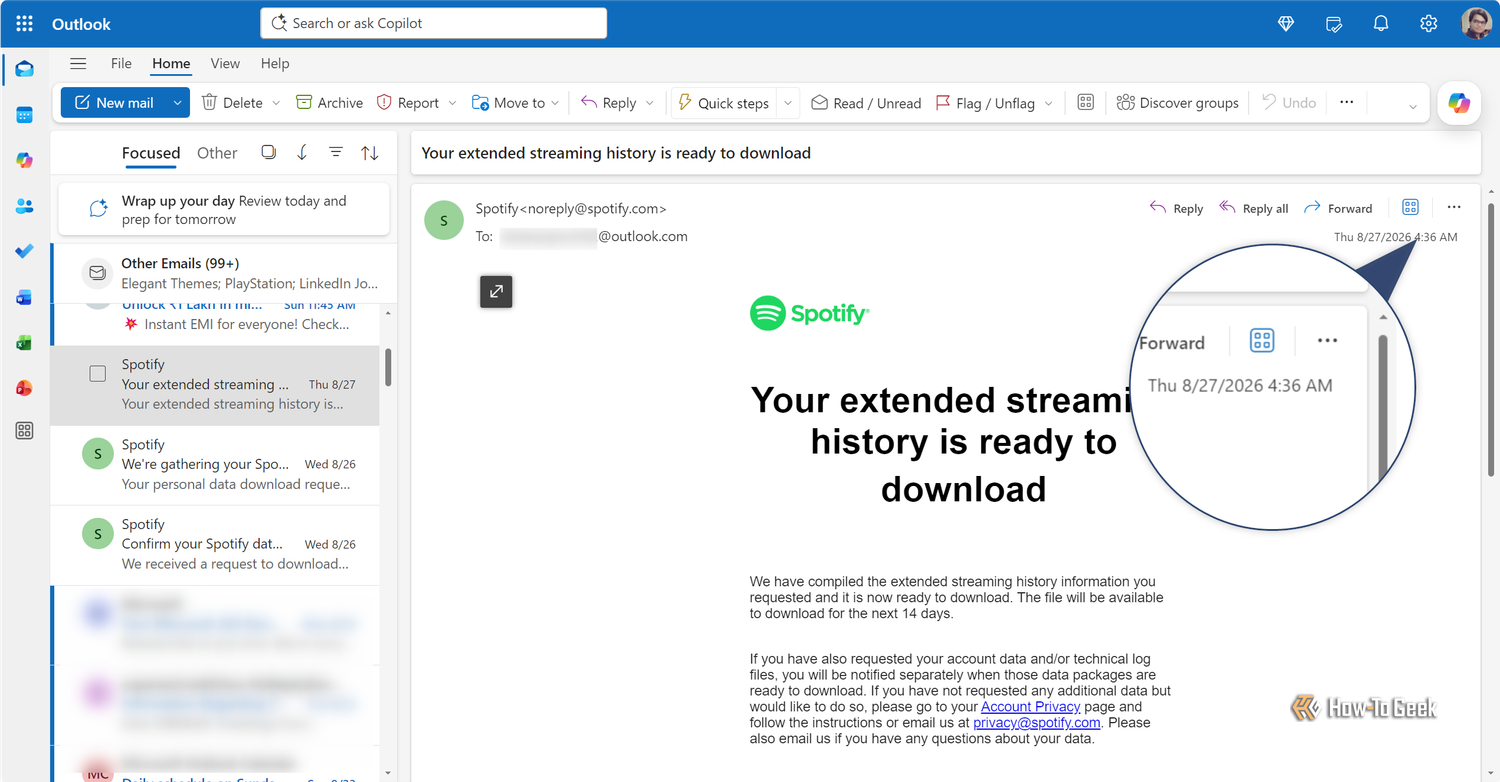1500x782 pixels.
Task: Click the message list scrollbar thumb
Action: (388, 367)
